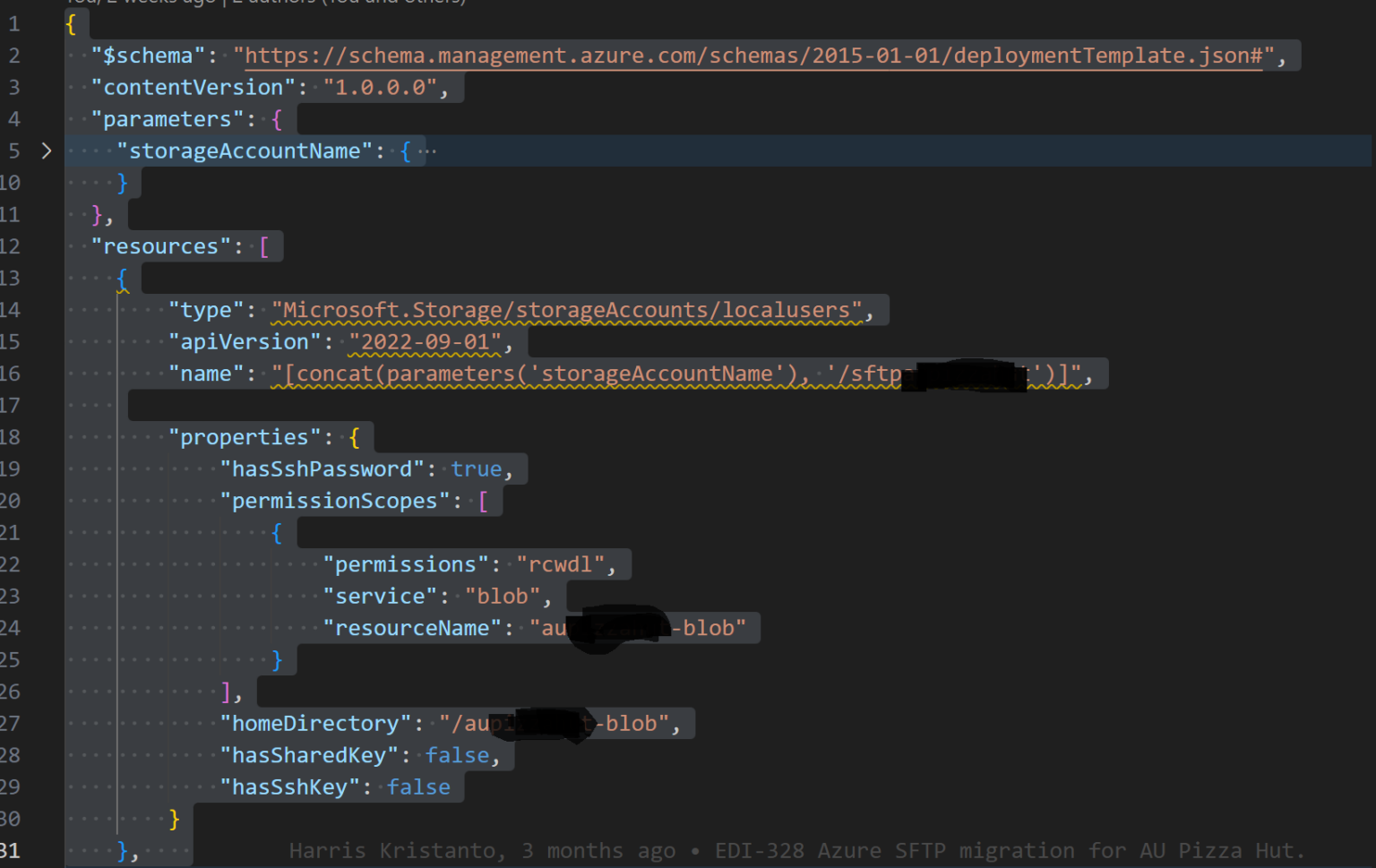Expand the folded storageAccountName block chevron
The image size is (1376, 868).
tap(47, 151)
